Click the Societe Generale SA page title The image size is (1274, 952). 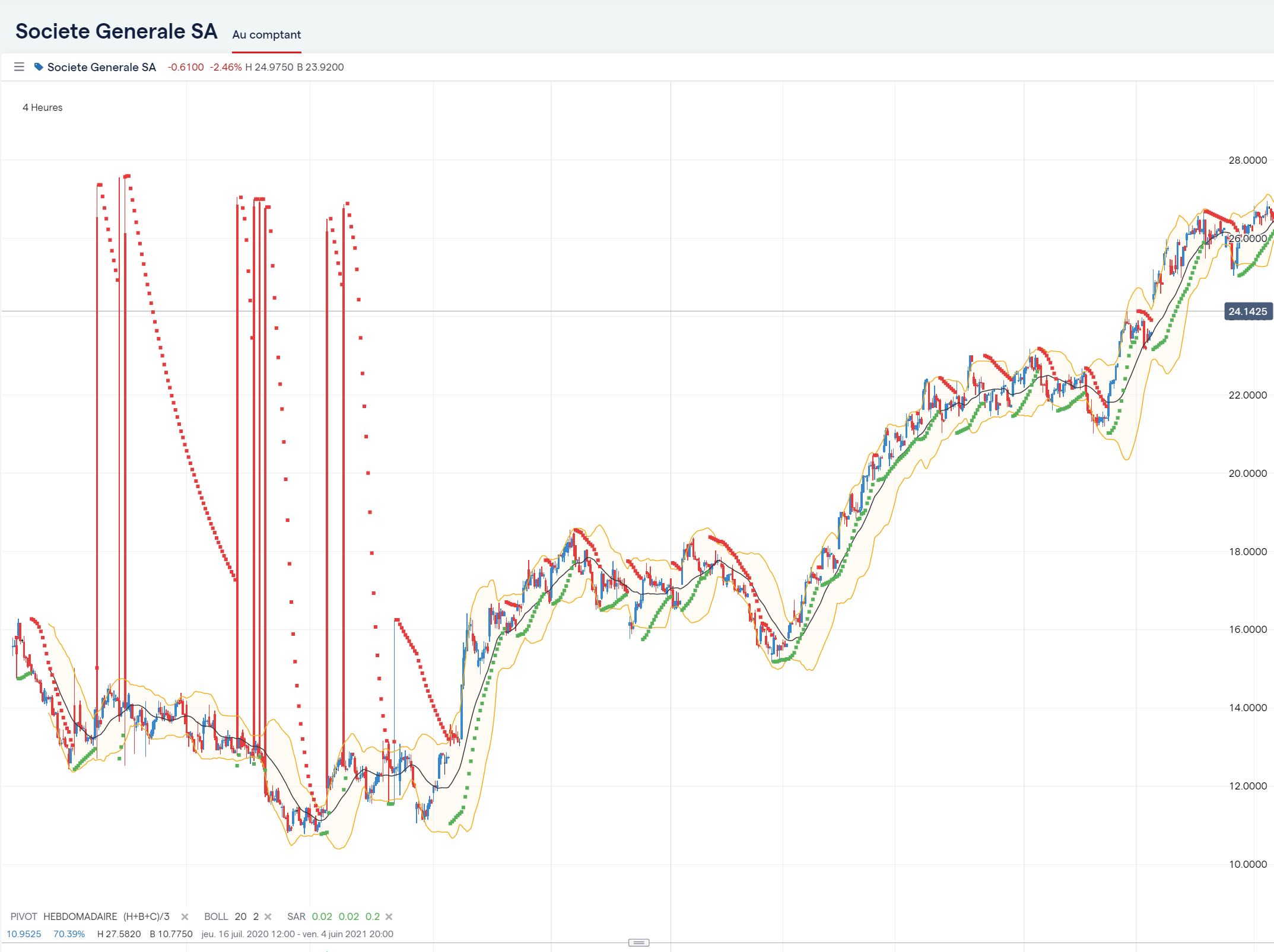click(x=116, y=31)
